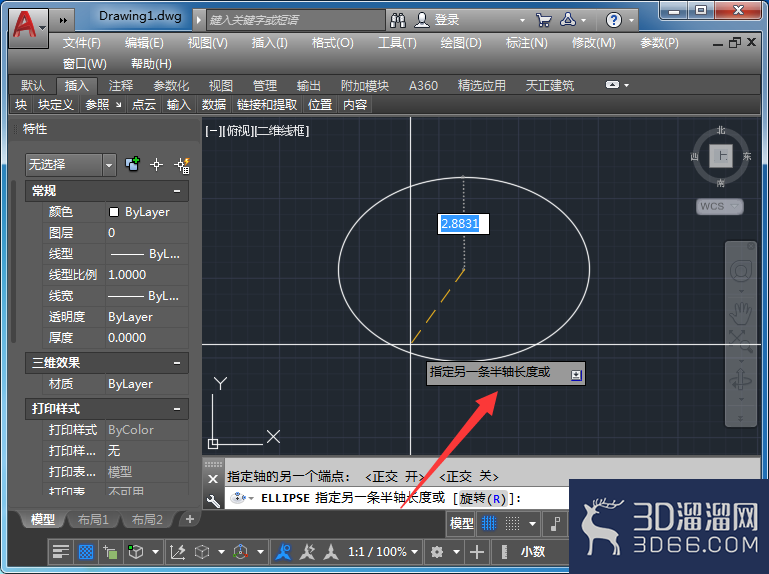Screen dimensions: 769x574
Task: Open the dropdown arrow next to 登录
Action: click(522, 20)
